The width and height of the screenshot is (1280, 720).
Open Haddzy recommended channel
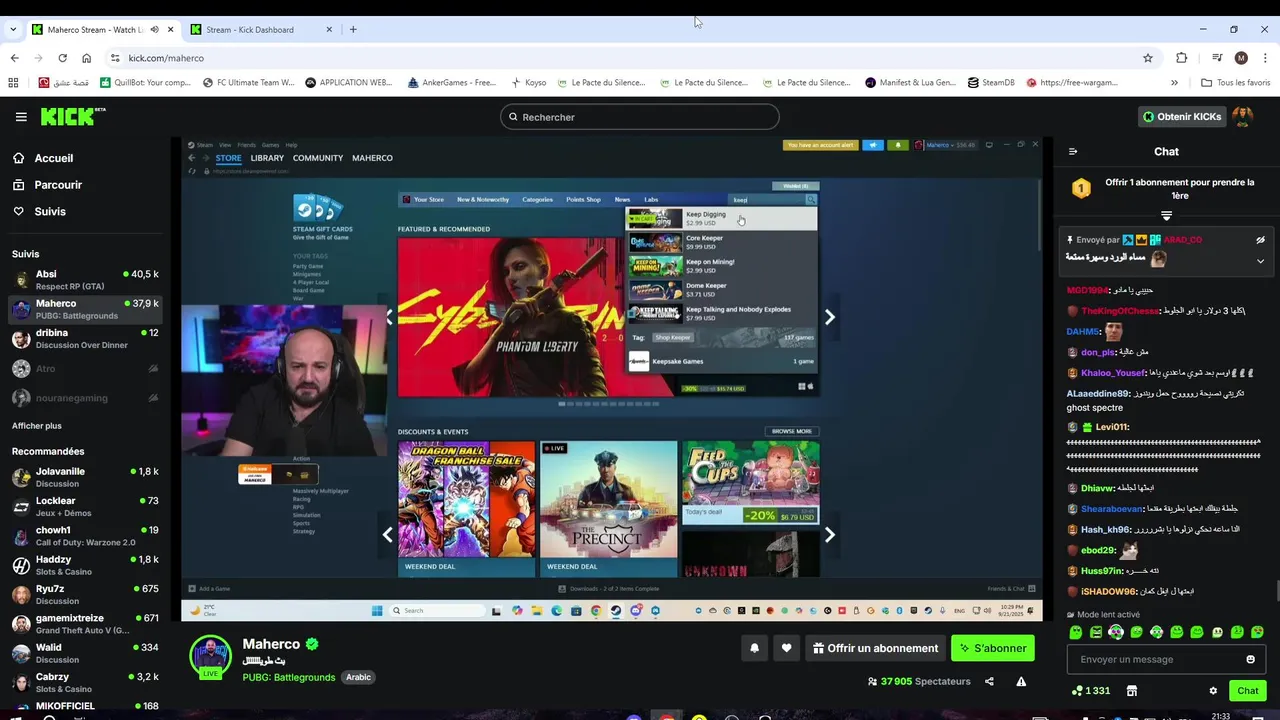[85, 565]
